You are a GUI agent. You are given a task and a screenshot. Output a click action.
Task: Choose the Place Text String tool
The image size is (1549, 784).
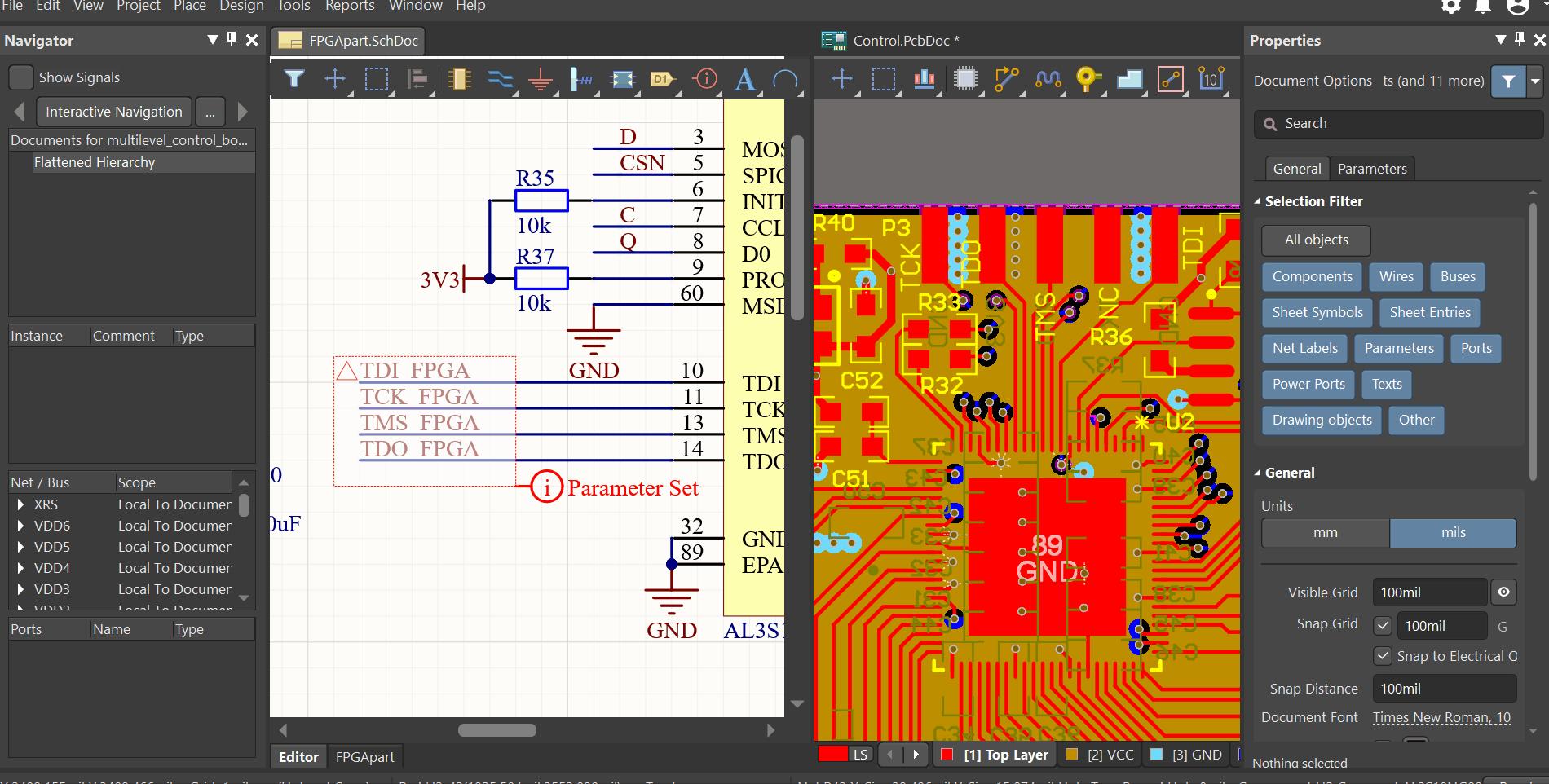click(x=744, y=79)
